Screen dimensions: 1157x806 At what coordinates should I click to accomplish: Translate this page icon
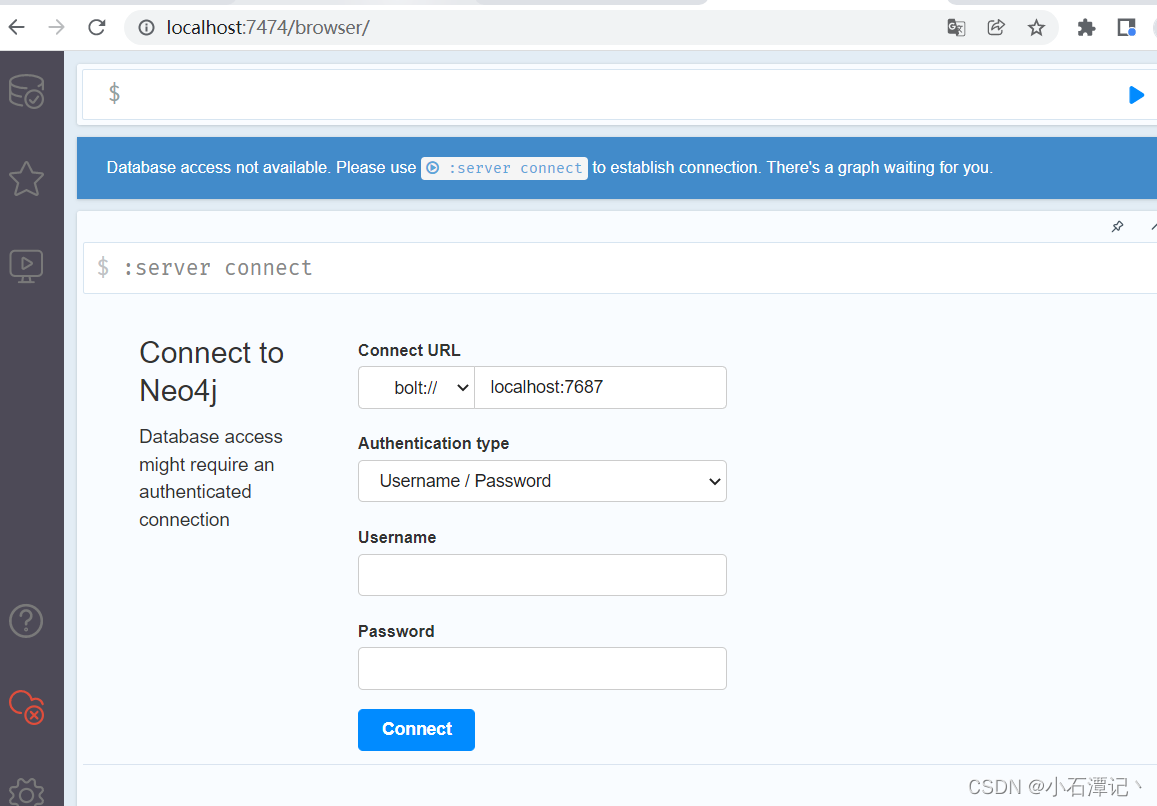(x=956, y=28)
